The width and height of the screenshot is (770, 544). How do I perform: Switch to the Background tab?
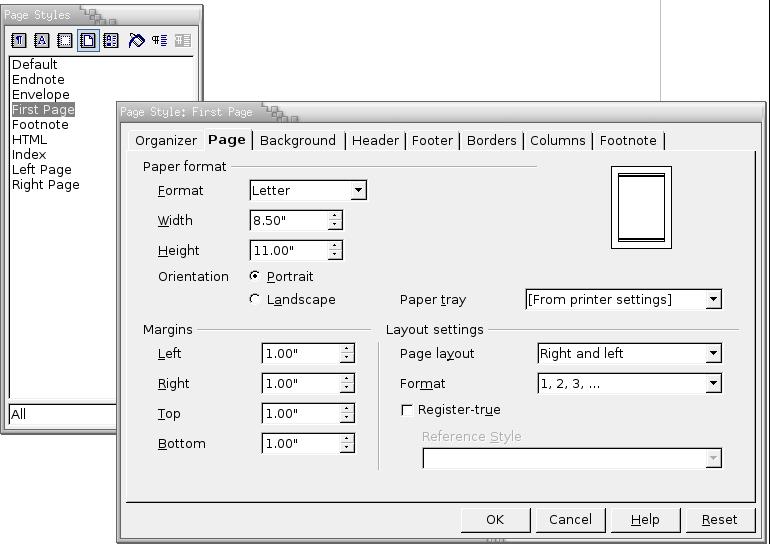[x=297, y=141]
